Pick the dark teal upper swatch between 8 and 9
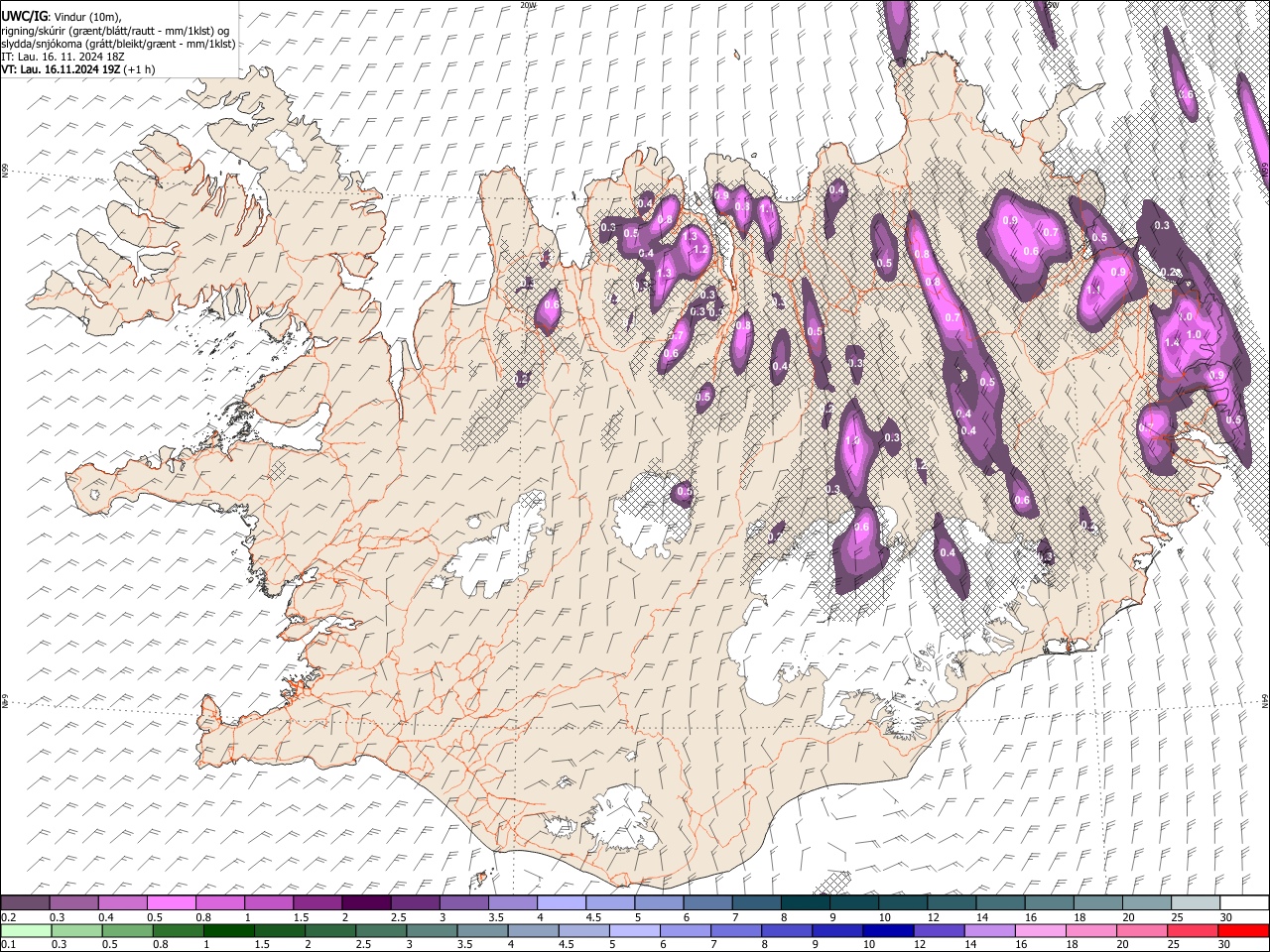The height and width of the screenshot is (952, 1270). pyautogui.click(x=806, y=903)
